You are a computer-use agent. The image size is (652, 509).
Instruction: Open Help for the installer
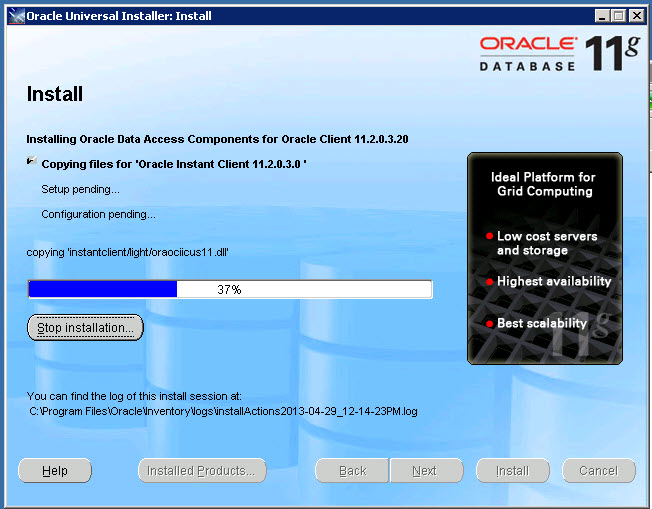(54, 471)
